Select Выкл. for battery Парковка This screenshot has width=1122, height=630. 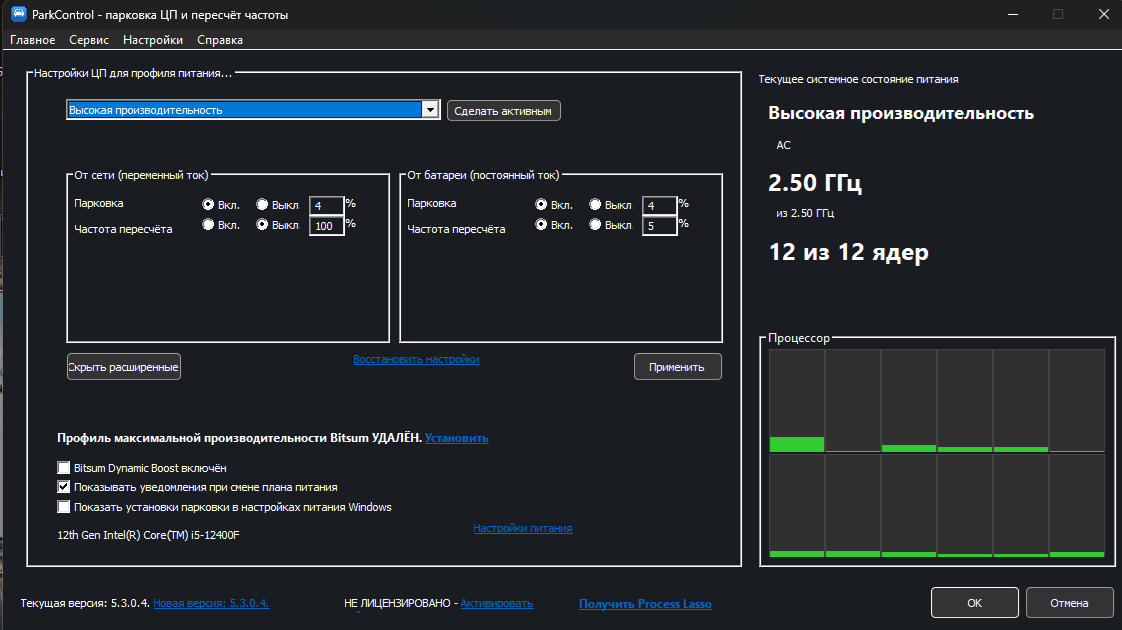(595, 205)
